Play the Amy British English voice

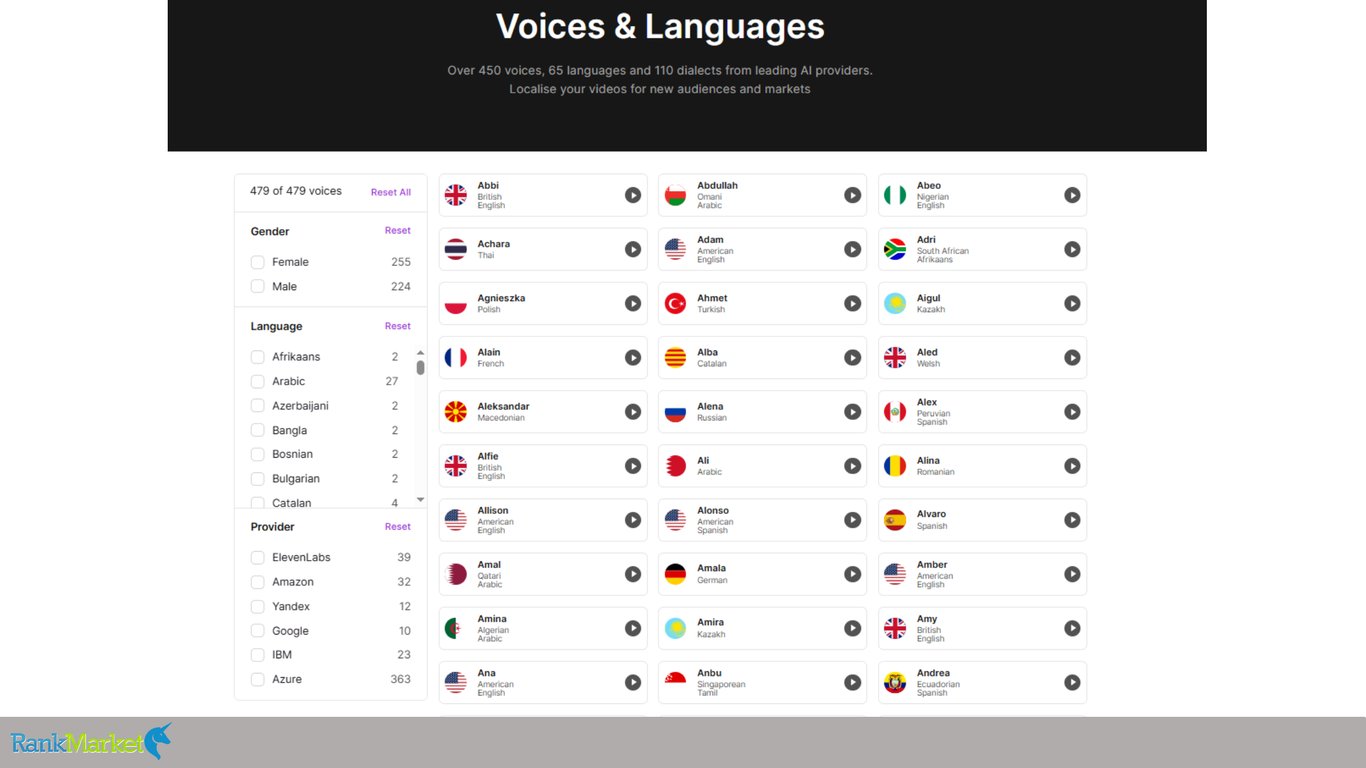(x=1072, y=628)
